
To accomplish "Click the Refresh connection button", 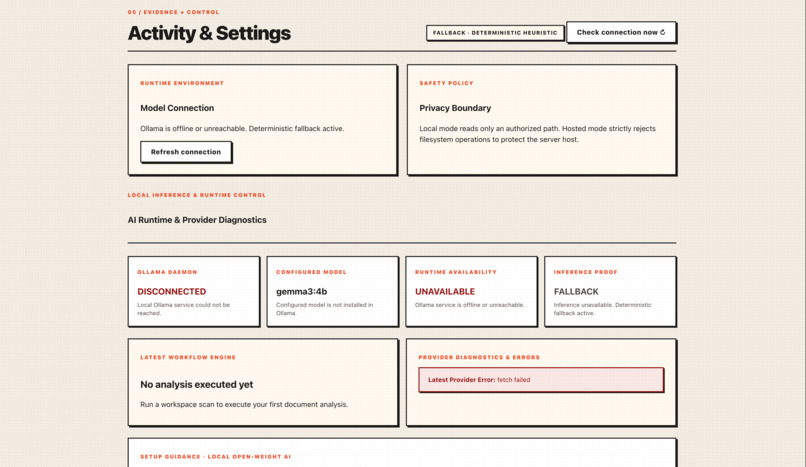I will point(186,152).
